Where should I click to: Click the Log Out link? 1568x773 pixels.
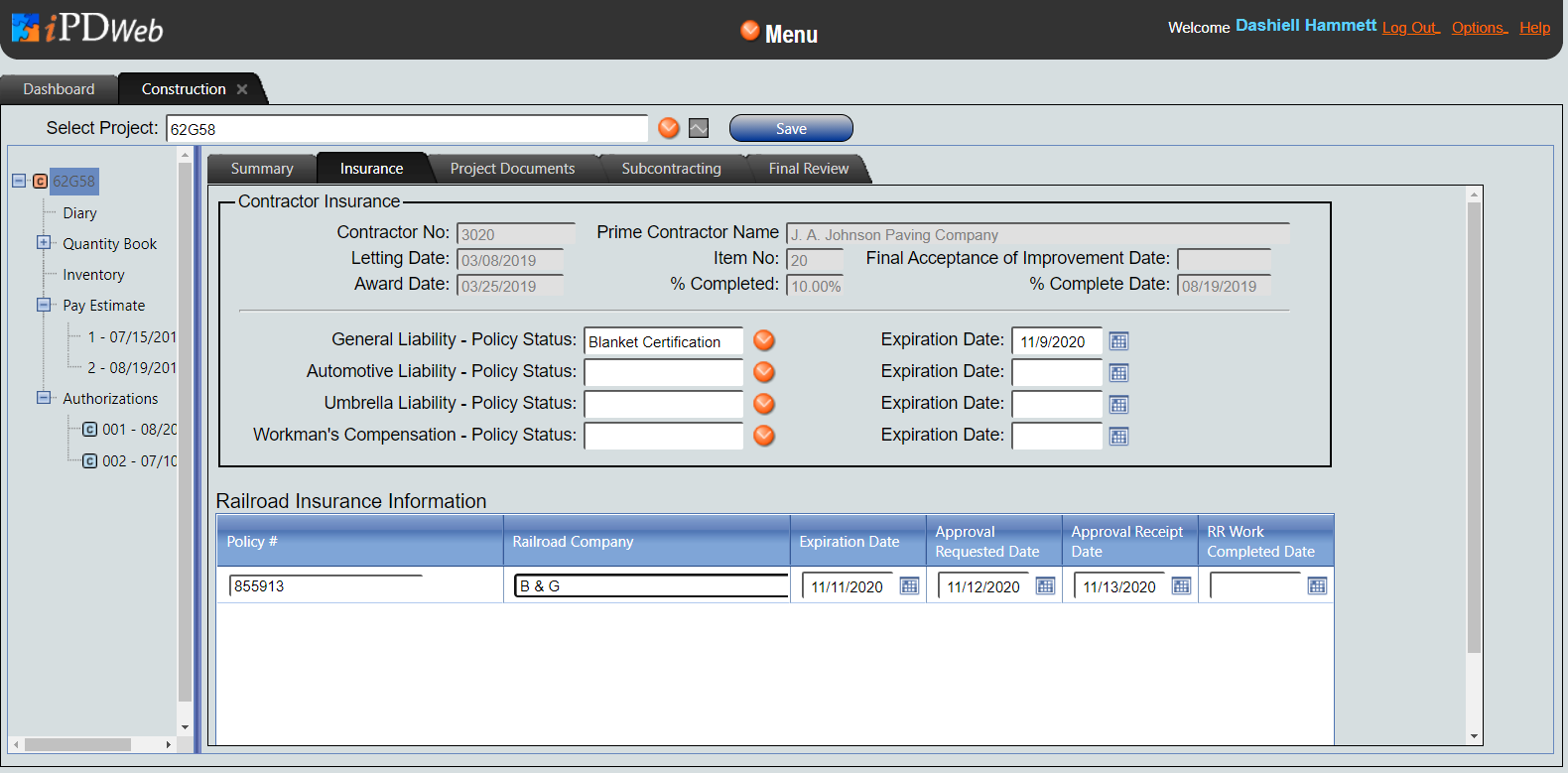coord(1410,28)
